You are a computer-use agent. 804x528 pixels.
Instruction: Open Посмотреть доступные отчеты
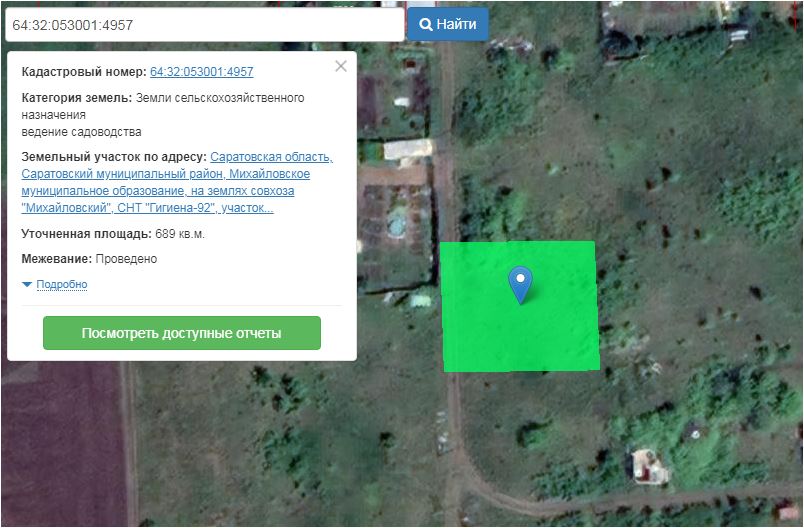point(181,333)
